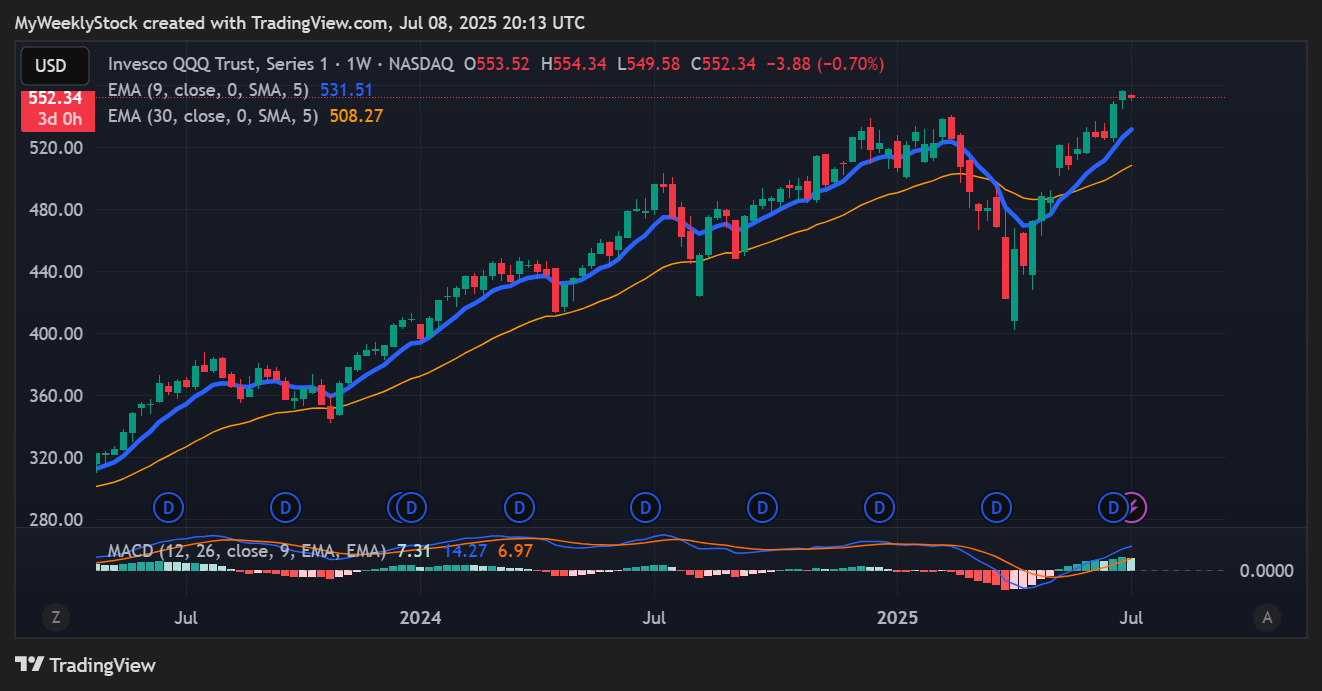This screenshot has height=691, width=1322.
Task: Click the dividend D marker beside the earnings marker
Action: [1112, 507]
